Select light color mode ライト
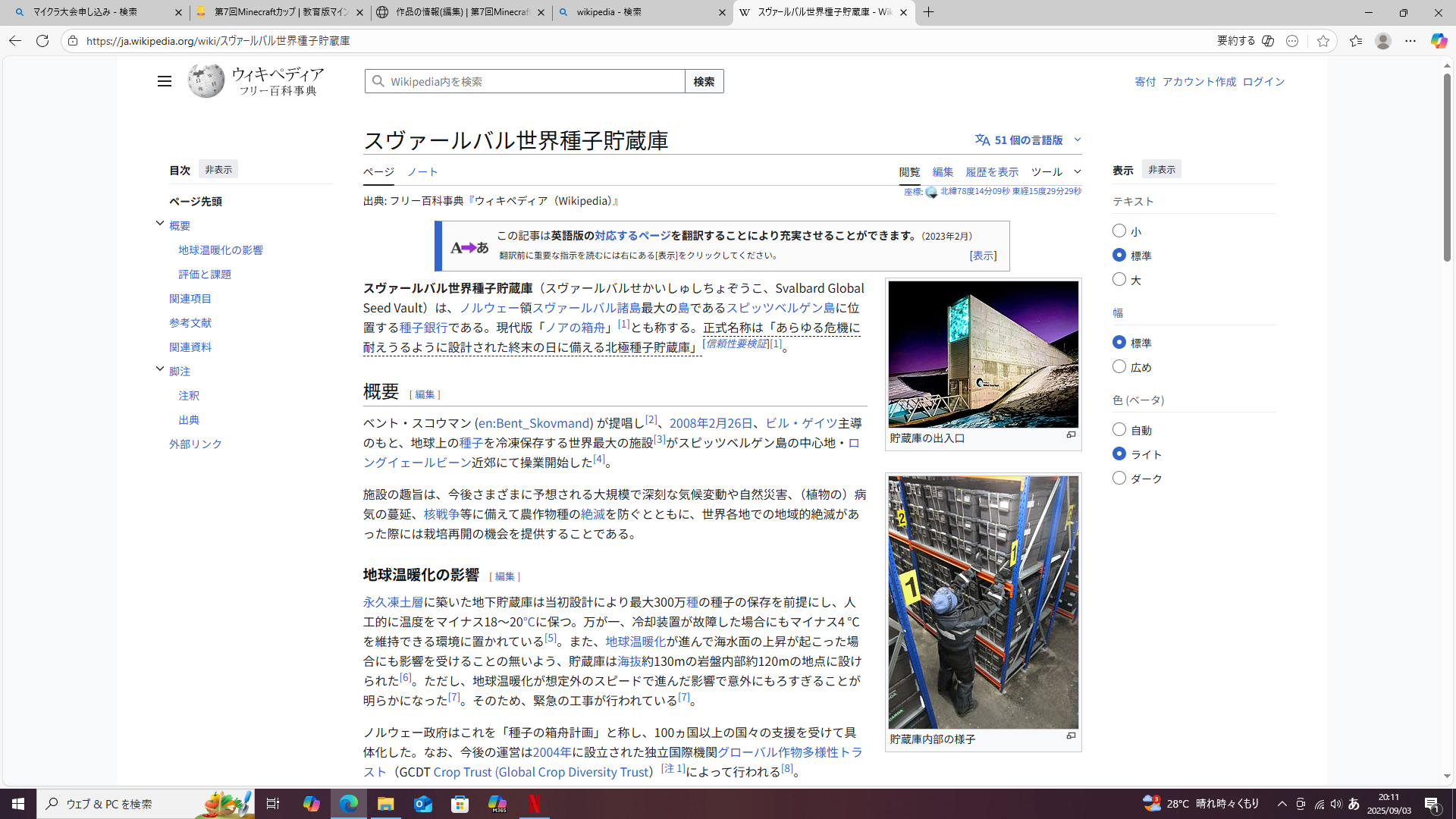 pos(1119,453)
